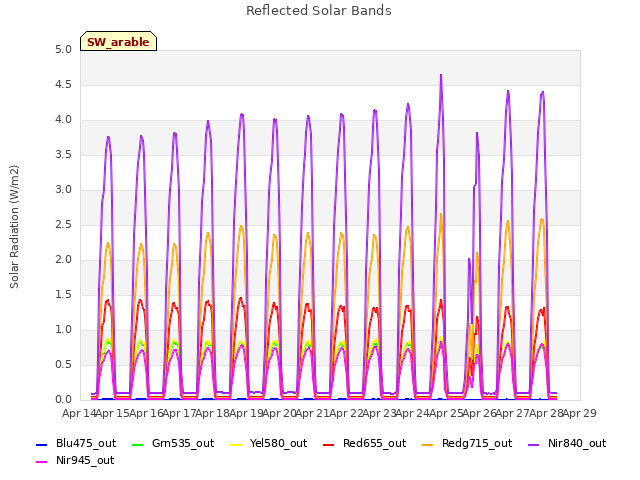Screen dimensions: 640x480
Task: Click the 1.0 y-axis tick label
Action: 63,329
